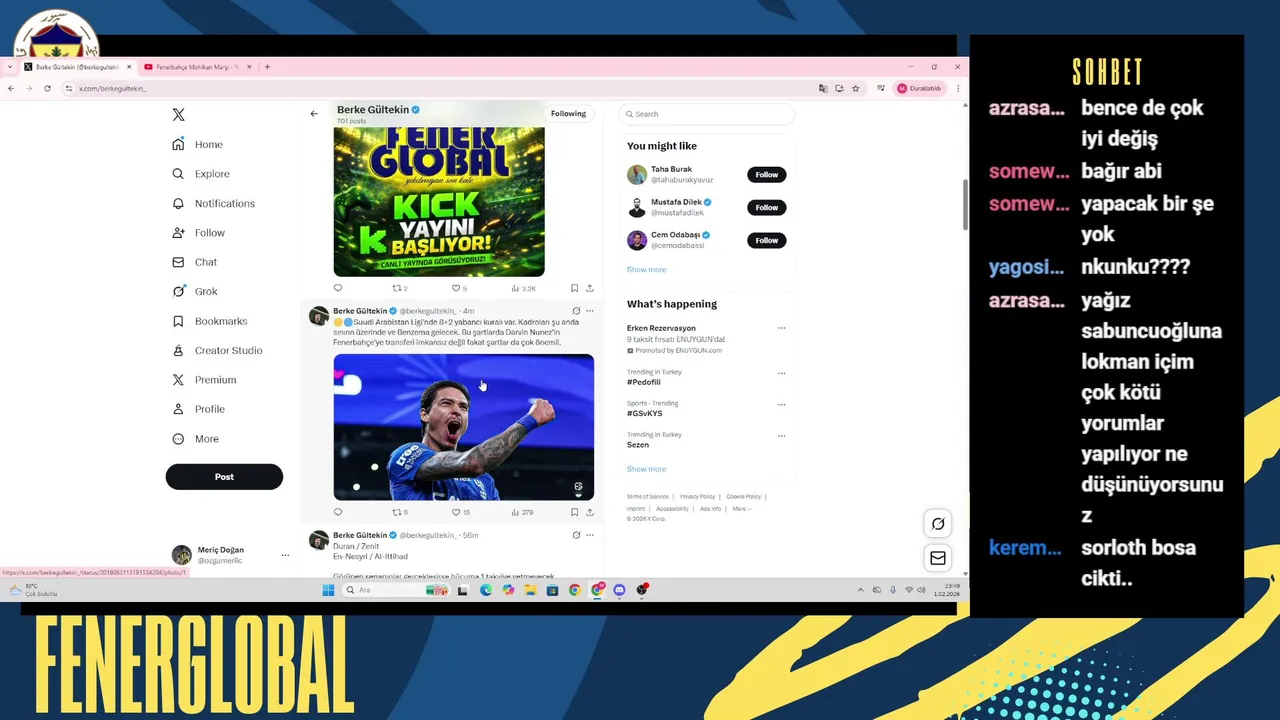
Task: Follow Taha Burak
Action: pyautogui.click(x=767, y=175)
